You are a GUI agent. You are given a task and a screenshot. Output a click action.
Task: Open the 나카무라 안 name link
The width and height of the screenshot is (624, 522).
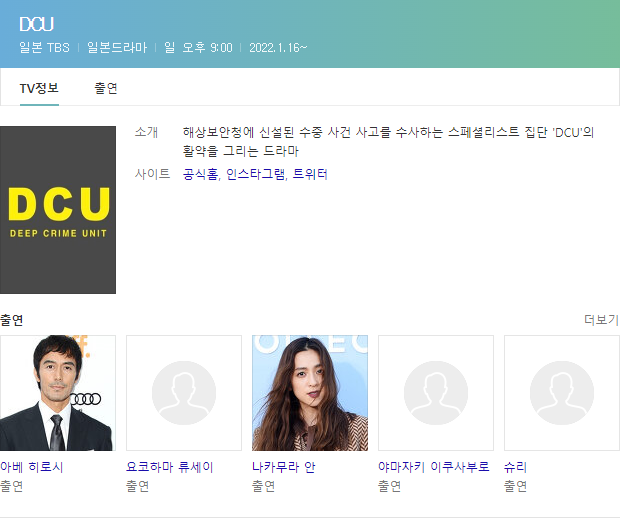pyautogui.click(x=283, y=467)
